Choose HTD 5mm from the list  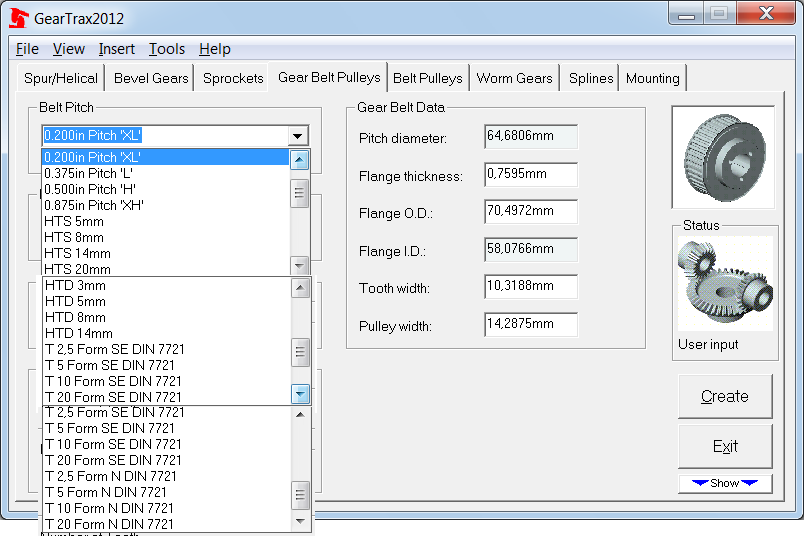click(167, 301)
